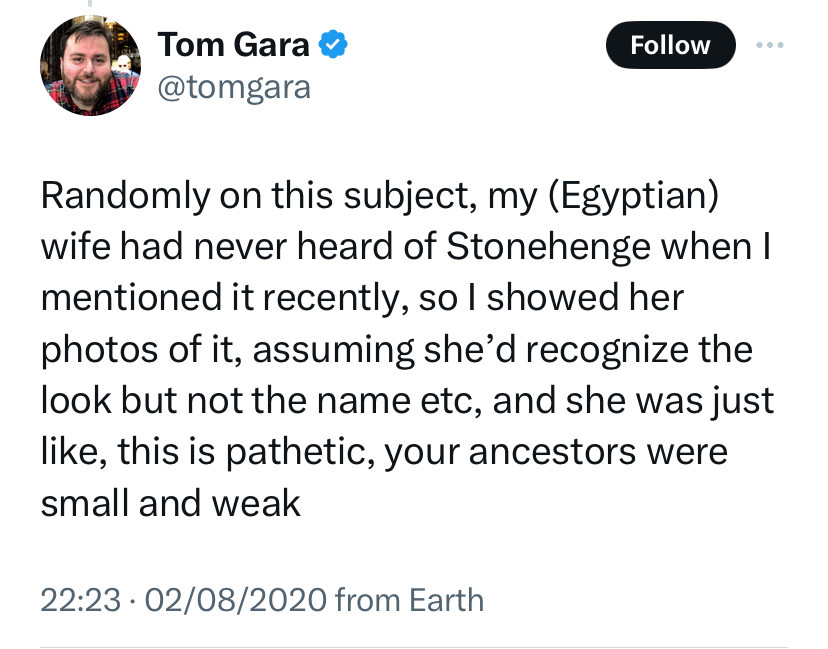828x649 pixels.
Task: Click the @tomgara handle
Action: click(x=234, y=88)
